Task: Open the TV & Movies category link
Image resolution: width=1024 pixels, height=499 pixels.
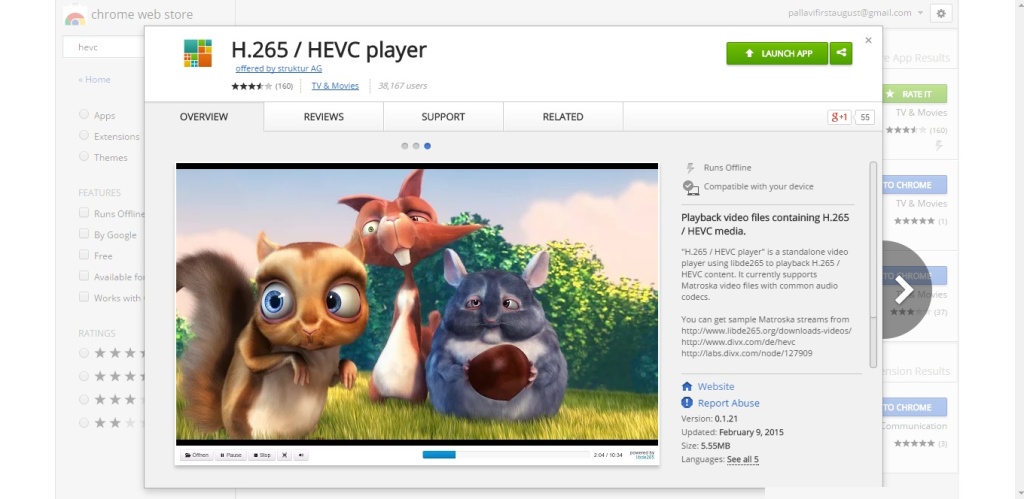Action: [335, 86]
